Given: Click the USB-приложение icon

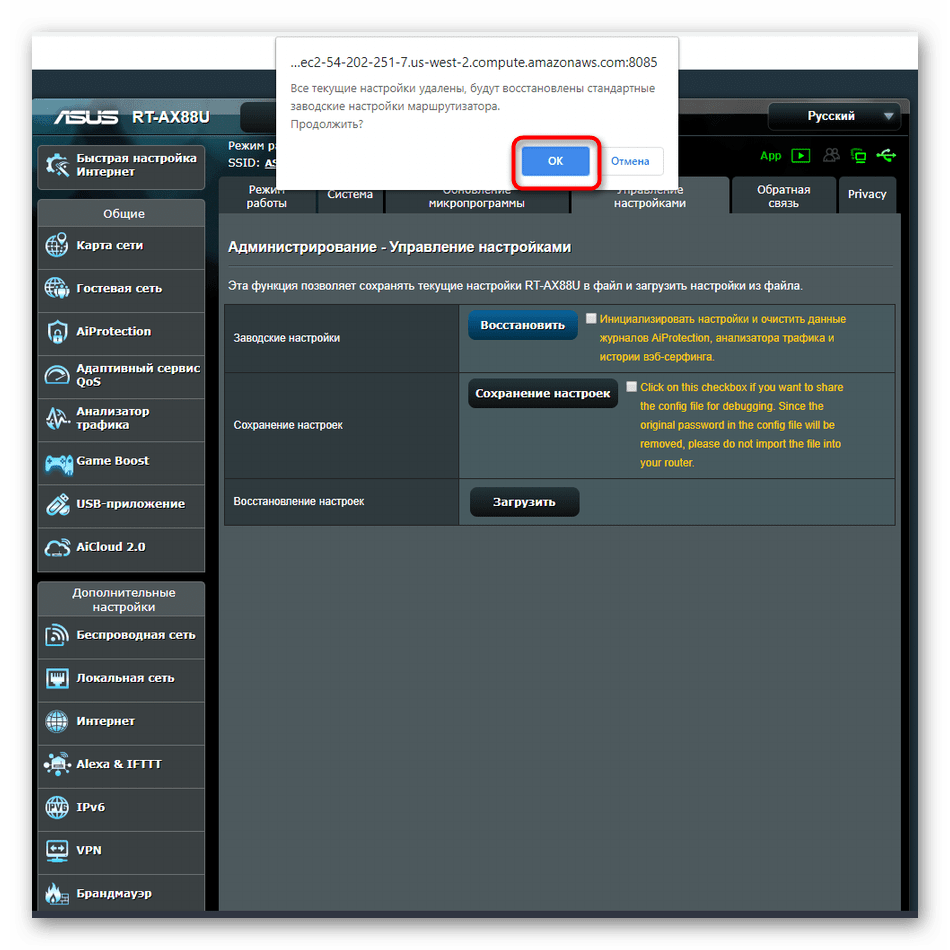Looking at the screenshot, I should [x=58, y=504].
